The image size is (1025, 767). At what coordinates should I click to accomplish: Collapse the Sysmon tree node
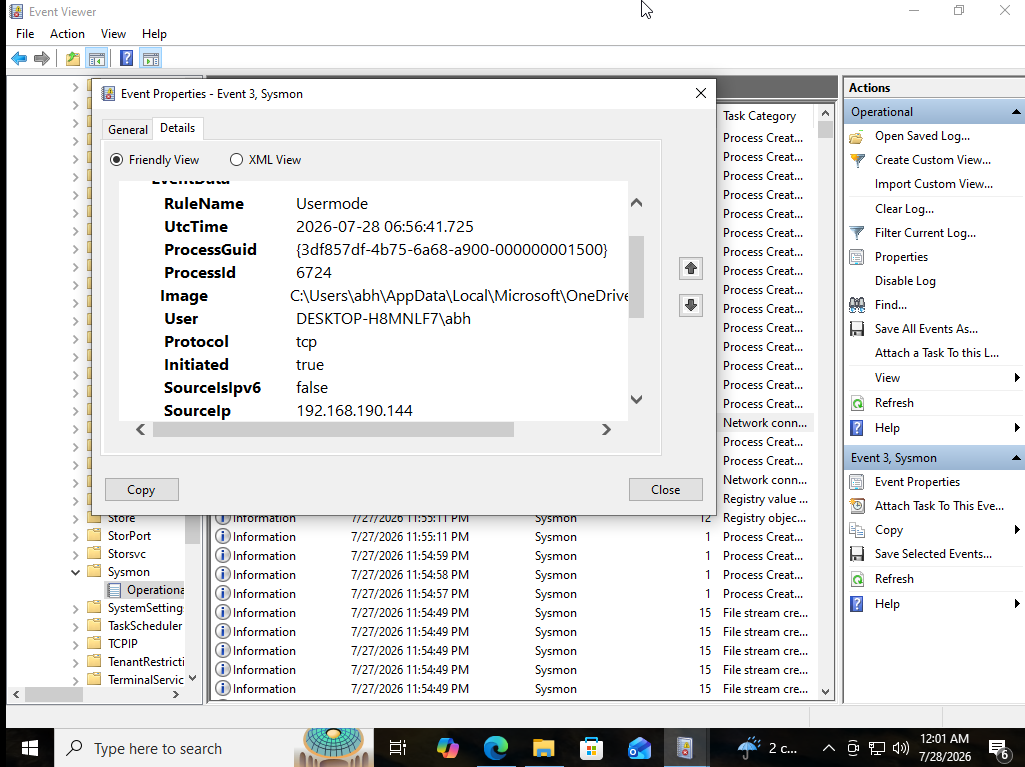[x=76, y=572]
